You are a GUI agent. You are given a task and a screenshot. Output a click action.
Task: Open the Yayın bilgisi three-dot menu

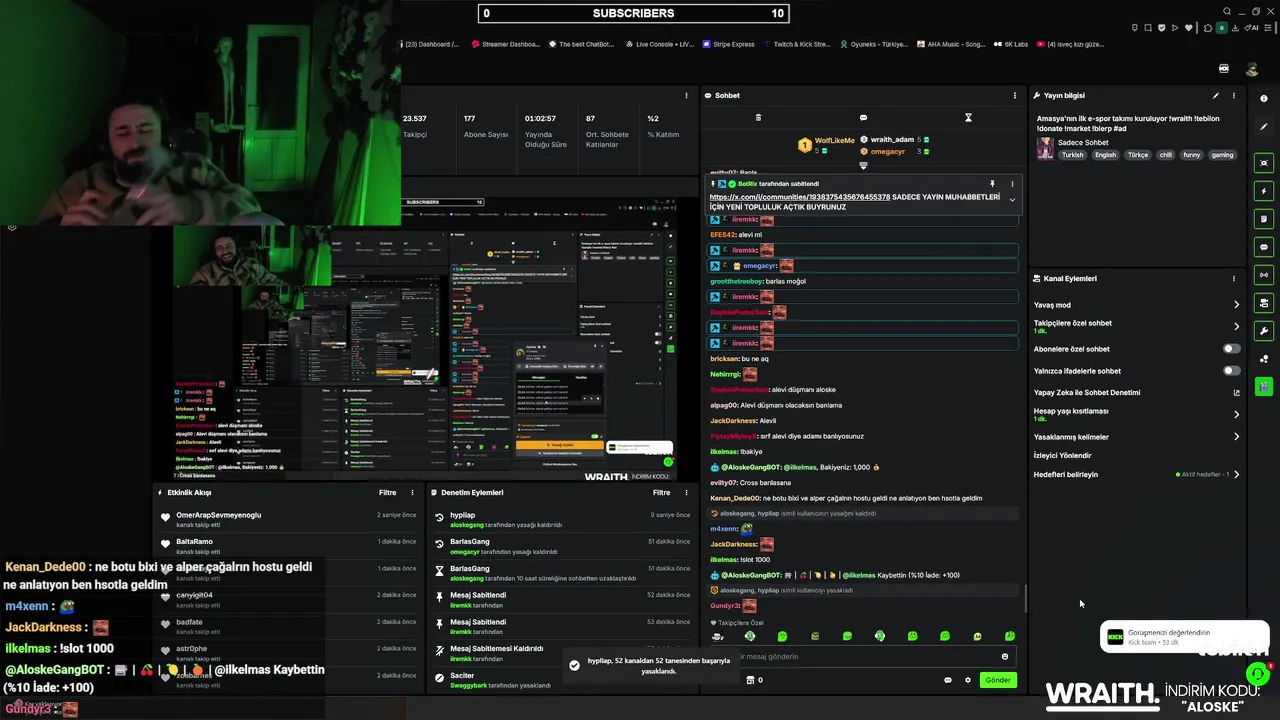pyautogui.click(x=1234, y=96)
